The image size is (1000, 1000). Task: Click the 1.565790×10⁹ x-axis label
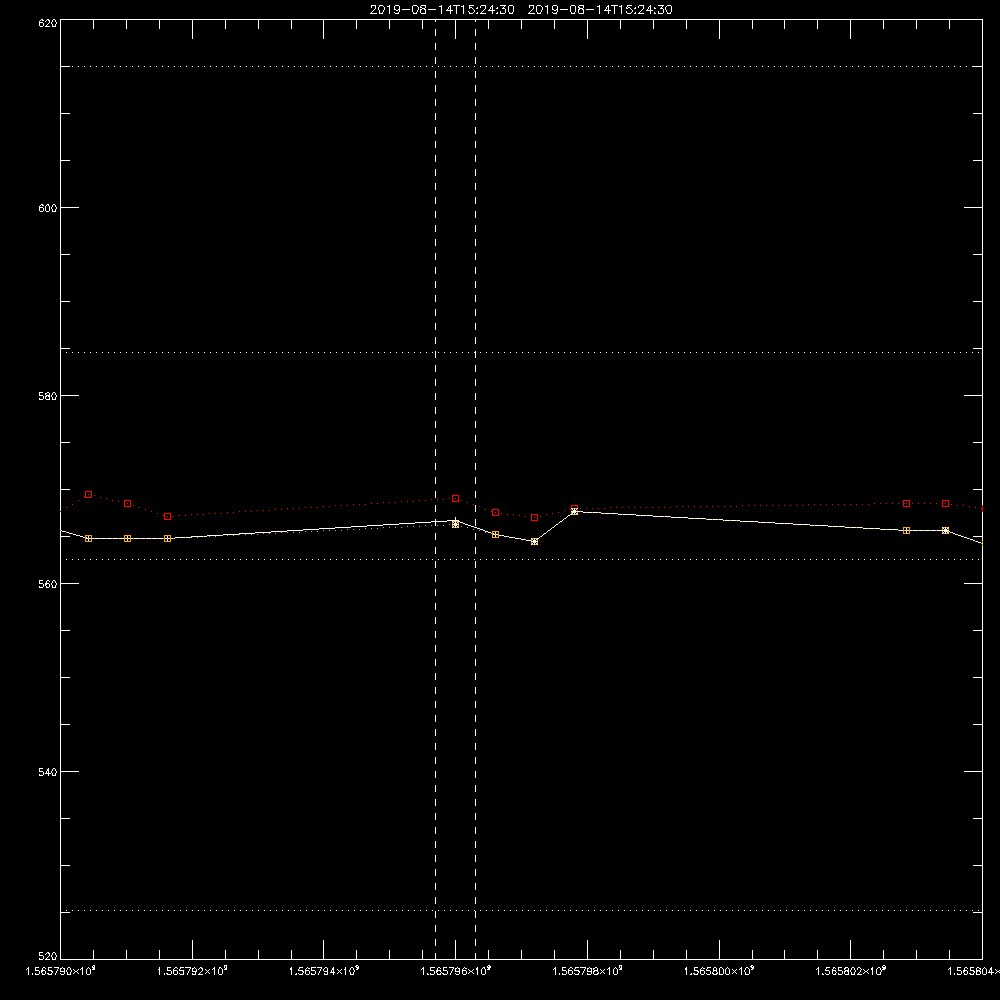point(61,971)
